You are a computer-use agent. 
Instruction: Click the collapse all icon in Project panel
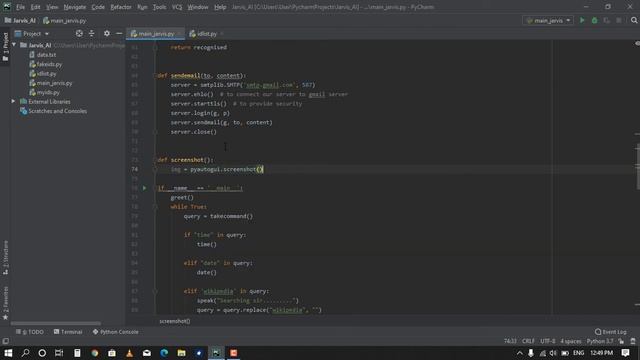click(x=91, y=33)
